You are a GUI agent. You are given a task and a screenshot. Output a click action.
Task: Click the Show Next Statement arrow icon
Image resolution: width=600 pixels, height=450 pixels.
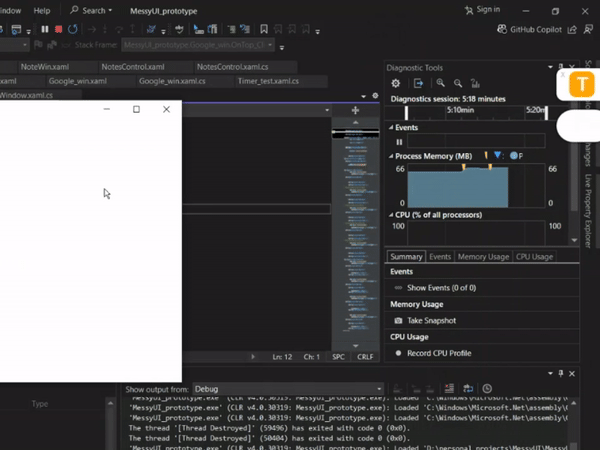(91, 29)
